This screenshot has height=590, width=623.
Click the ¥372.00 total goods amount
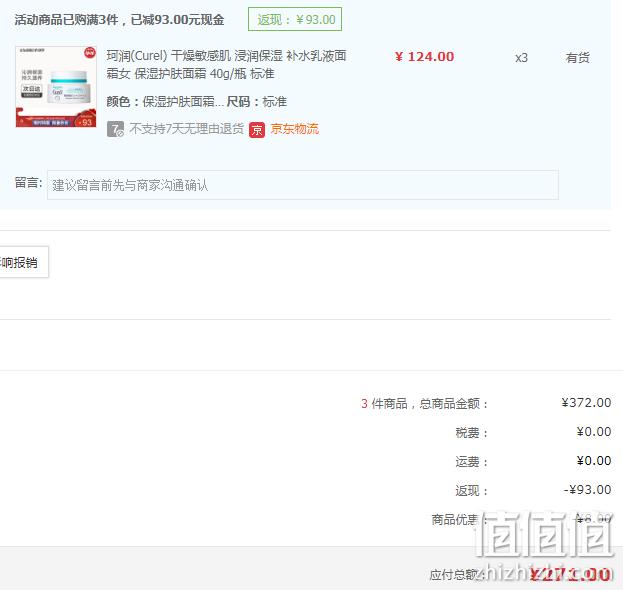(586, 403)
